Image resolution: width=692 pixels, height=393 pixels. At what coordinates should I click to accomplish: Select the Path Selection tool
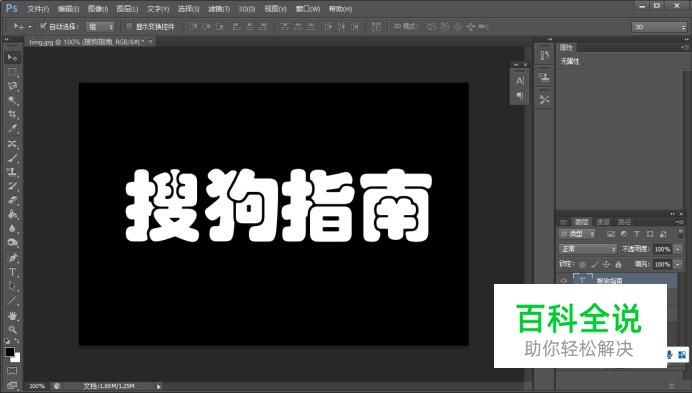click(12, 286)
